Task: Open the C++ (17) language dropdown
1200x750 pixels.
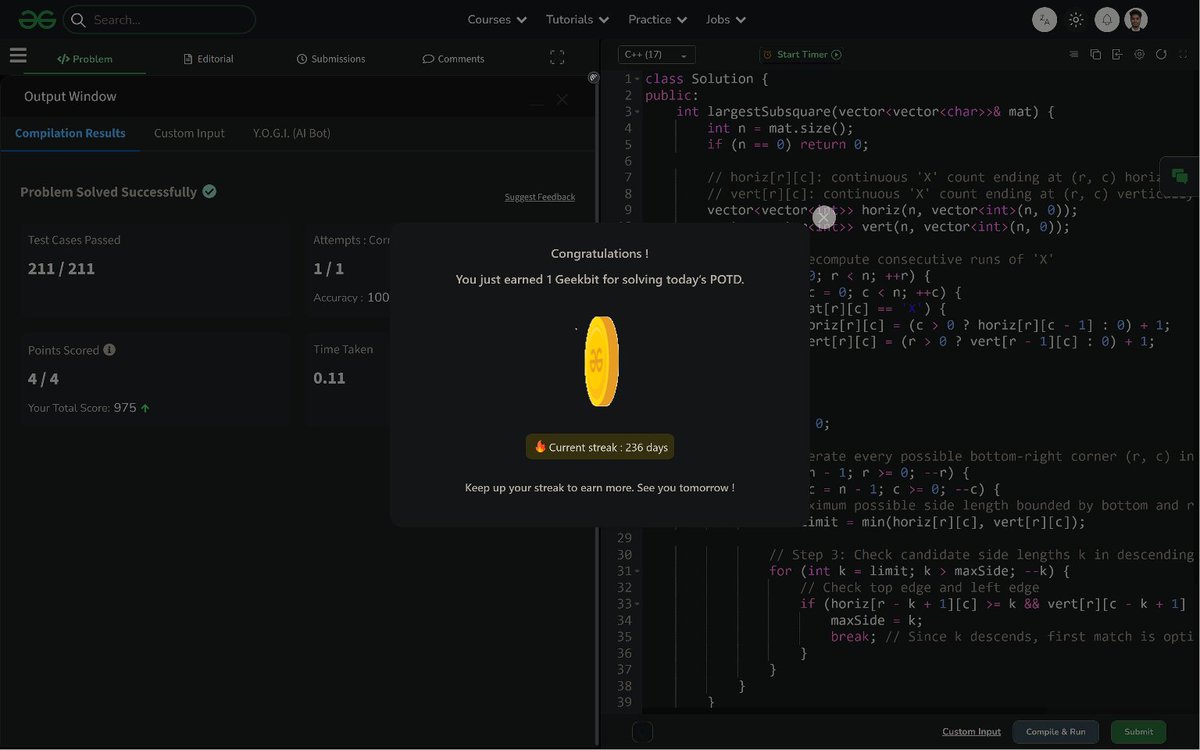Action: [656, 55]
